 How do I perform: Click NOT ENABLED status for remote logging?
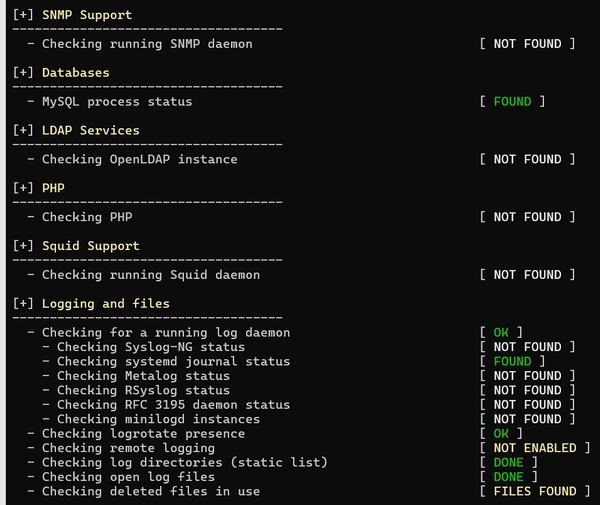pos(534,448)
